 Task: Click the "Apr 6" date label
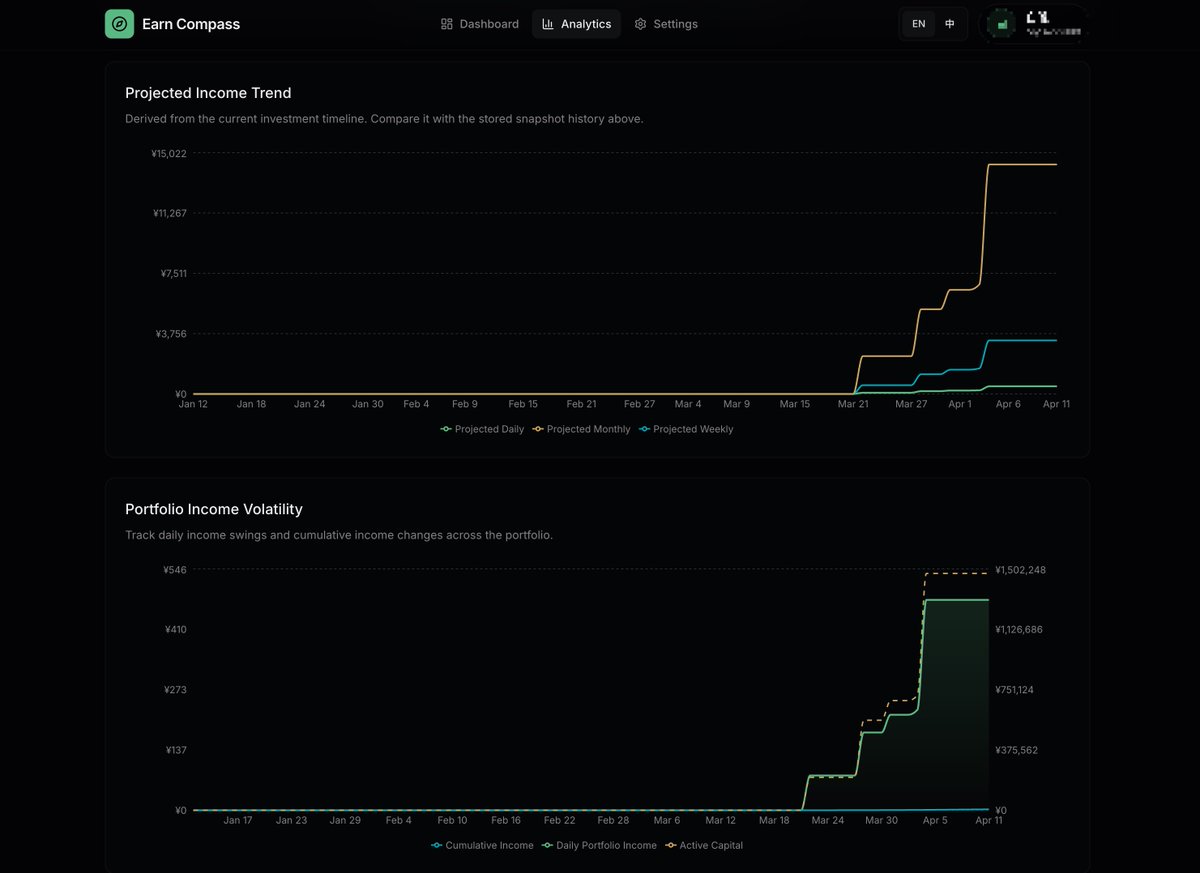coord(1008,404)
